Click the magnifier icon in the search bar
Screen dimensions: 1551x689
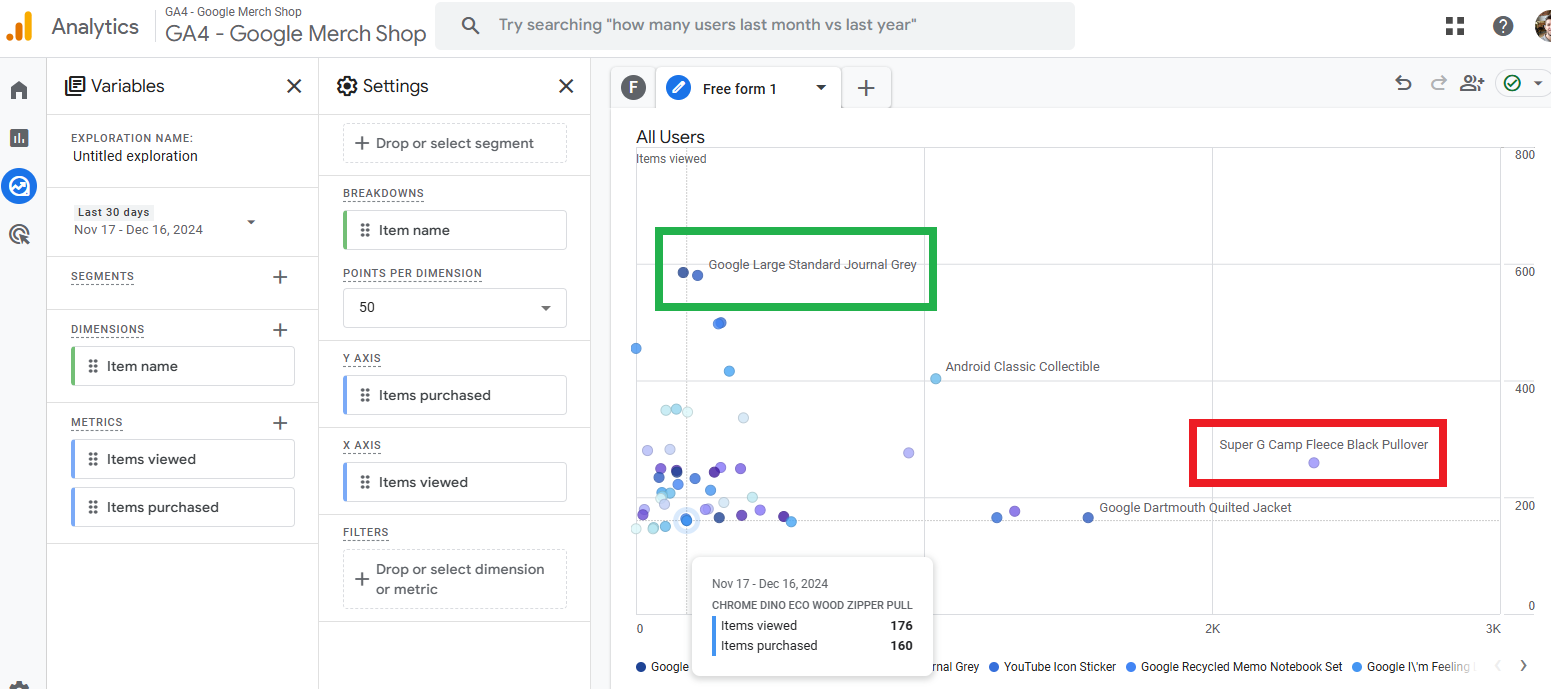(x=470, y=25)
